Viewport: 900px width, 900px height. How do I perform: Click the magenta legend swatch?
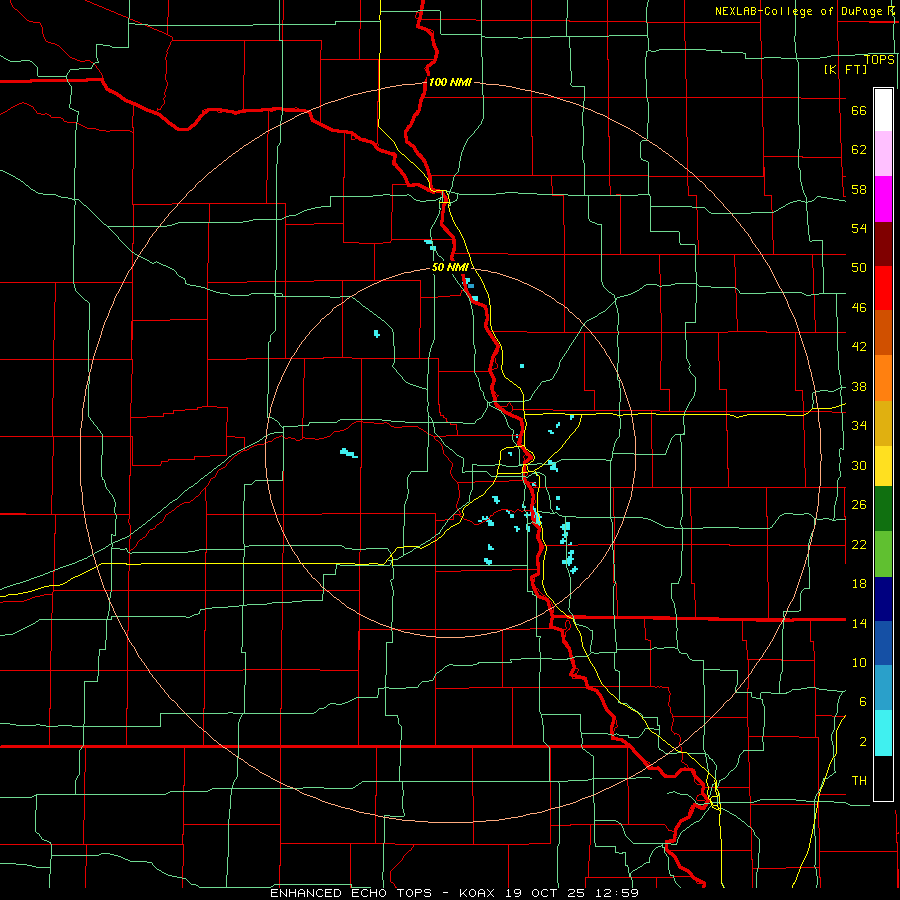pos(883,199)
